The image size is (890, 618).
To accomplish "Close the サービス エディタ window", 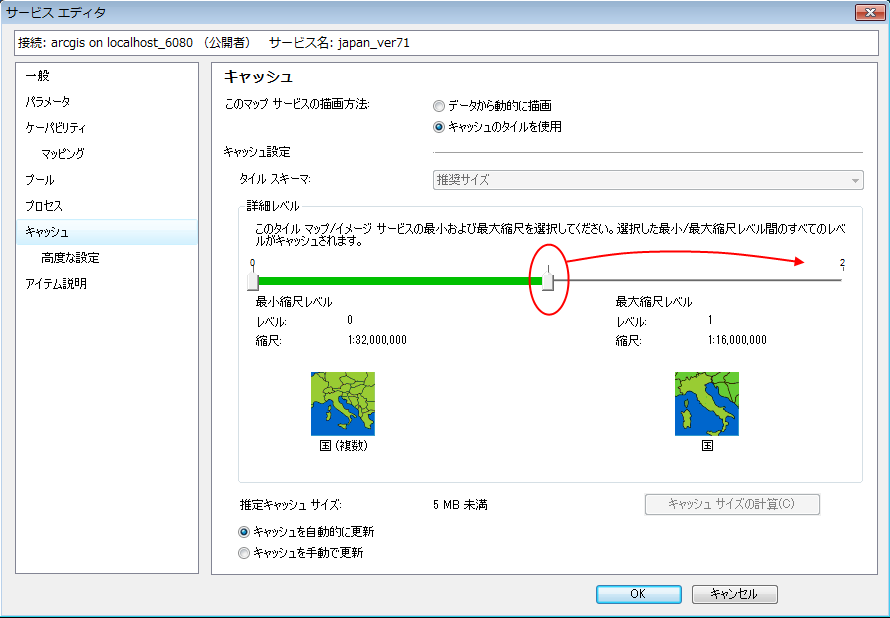I will 870,12.
